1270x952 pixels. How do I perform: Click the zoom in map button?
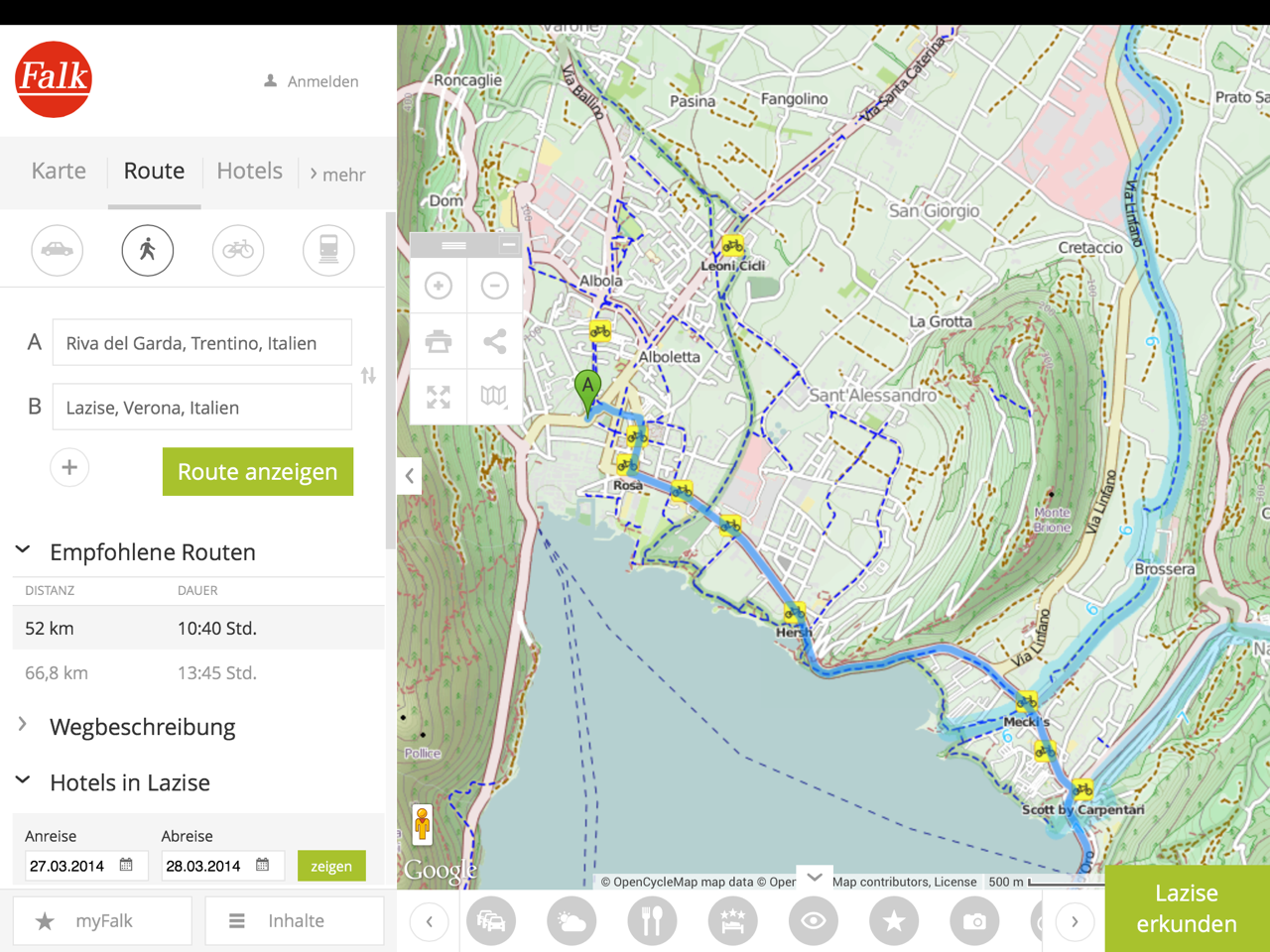click(439, 287)
